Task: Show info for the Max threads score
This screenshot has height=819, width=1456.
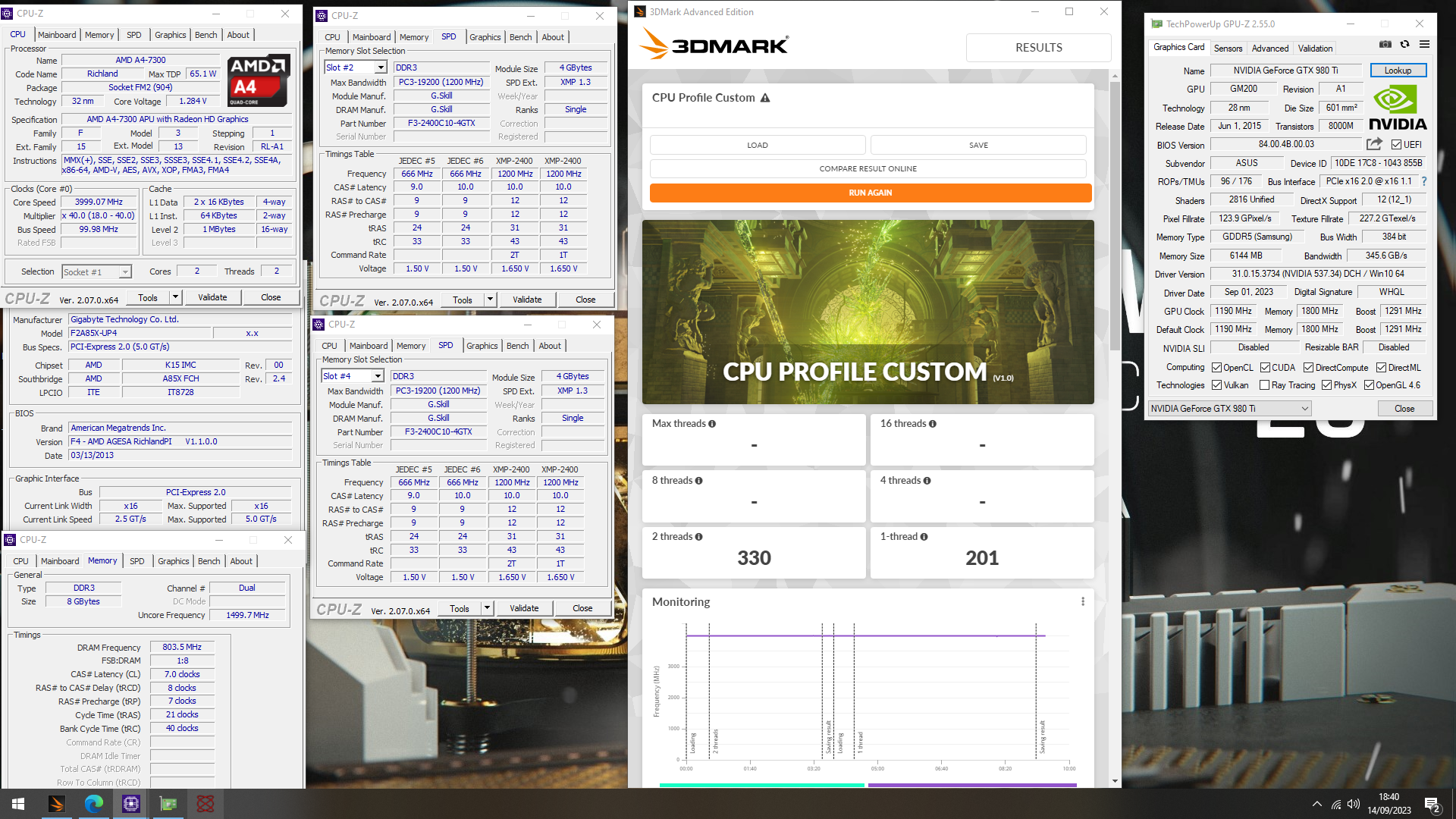Action: coord(712,424)
